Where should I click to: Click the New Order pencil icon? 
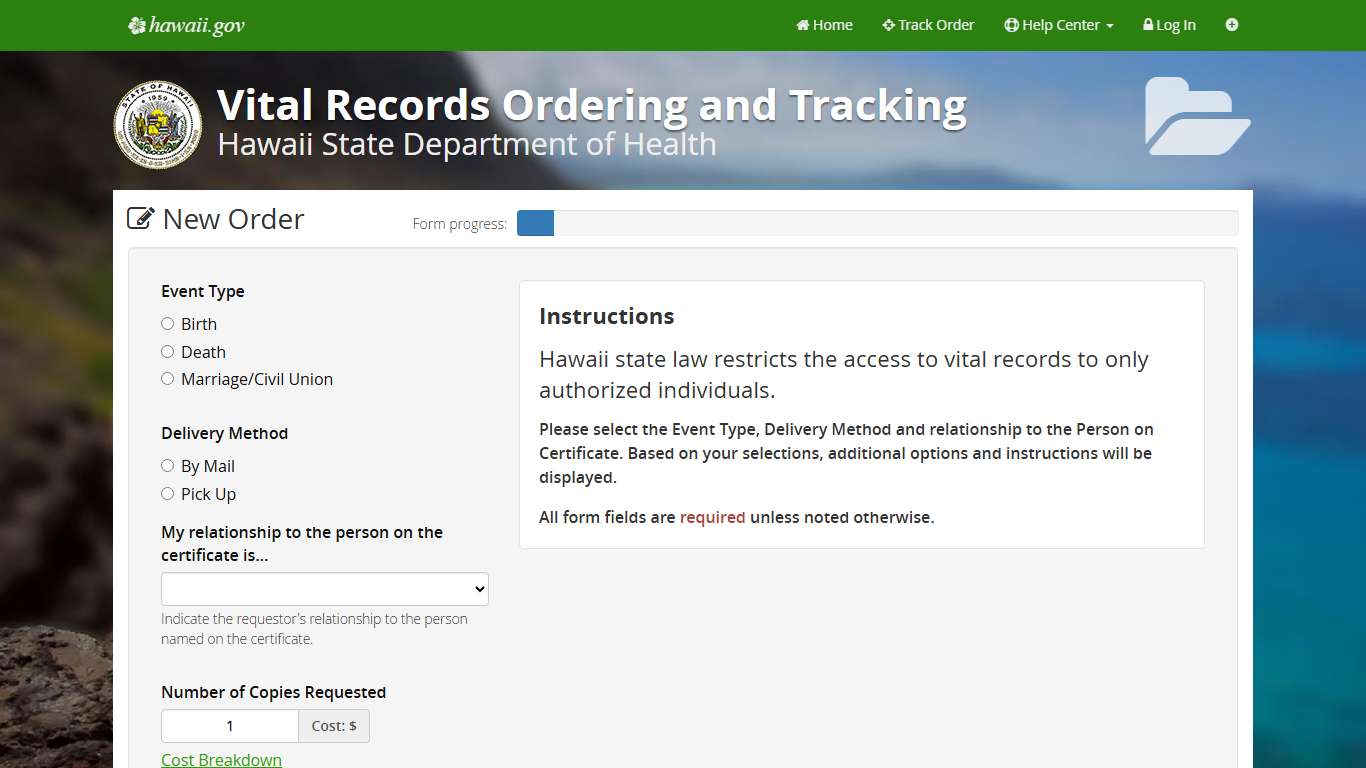(x=140, y=217)
